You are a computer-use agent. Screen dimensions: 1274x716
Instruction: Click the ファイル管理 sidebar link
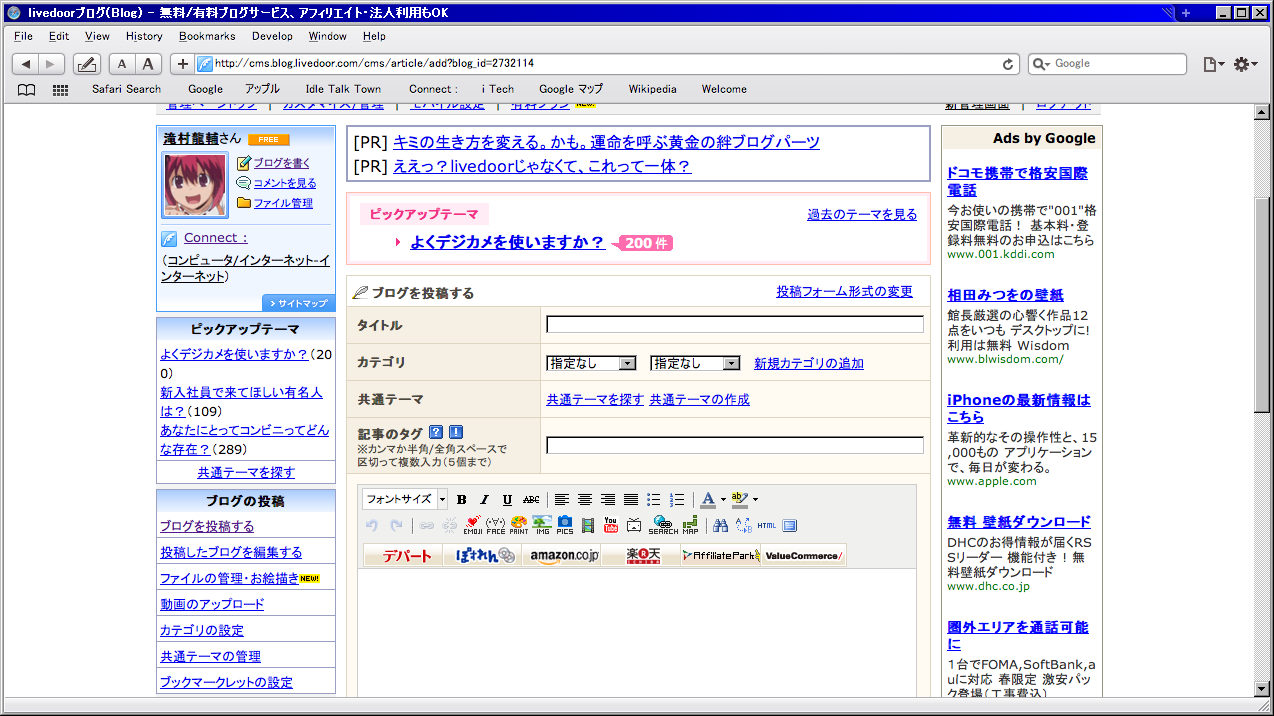[x=283, y=203]
